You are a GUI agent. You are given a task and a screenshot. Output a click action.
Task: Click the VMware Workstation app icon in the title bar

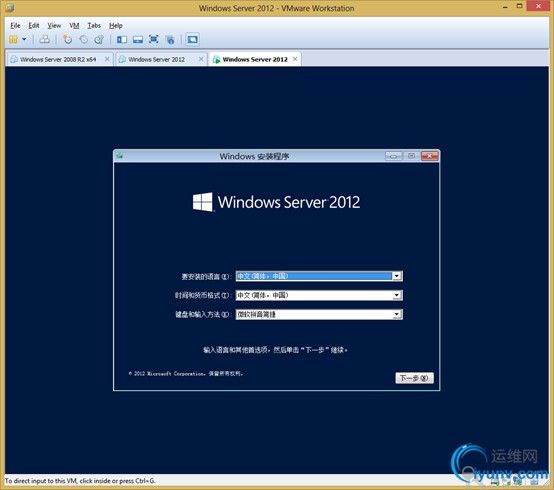click(x=10, y=7)
